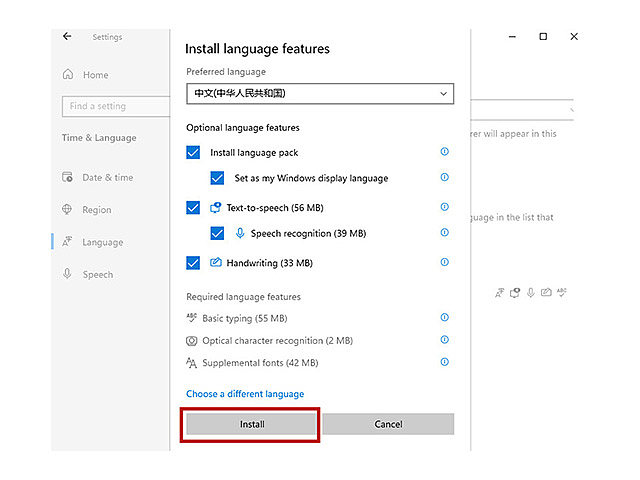Click handwriting icon in background language list
Image resolution: width=640 pixels, height=480 pixels.
coord(546,292)
